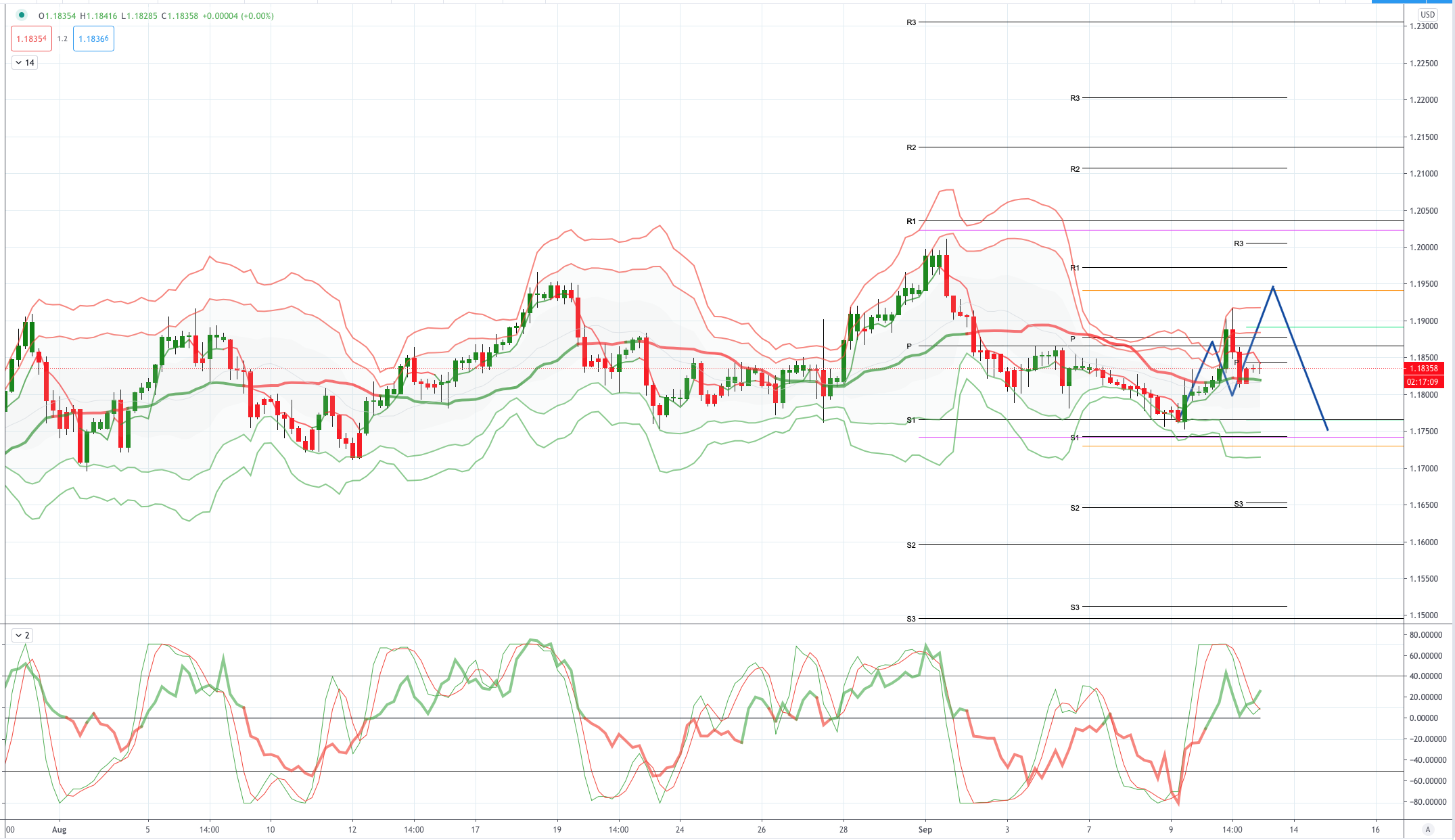Open the USD currency selector on the price axis
Viewport: 1455px width, 840px height.
coord(1427,14)
